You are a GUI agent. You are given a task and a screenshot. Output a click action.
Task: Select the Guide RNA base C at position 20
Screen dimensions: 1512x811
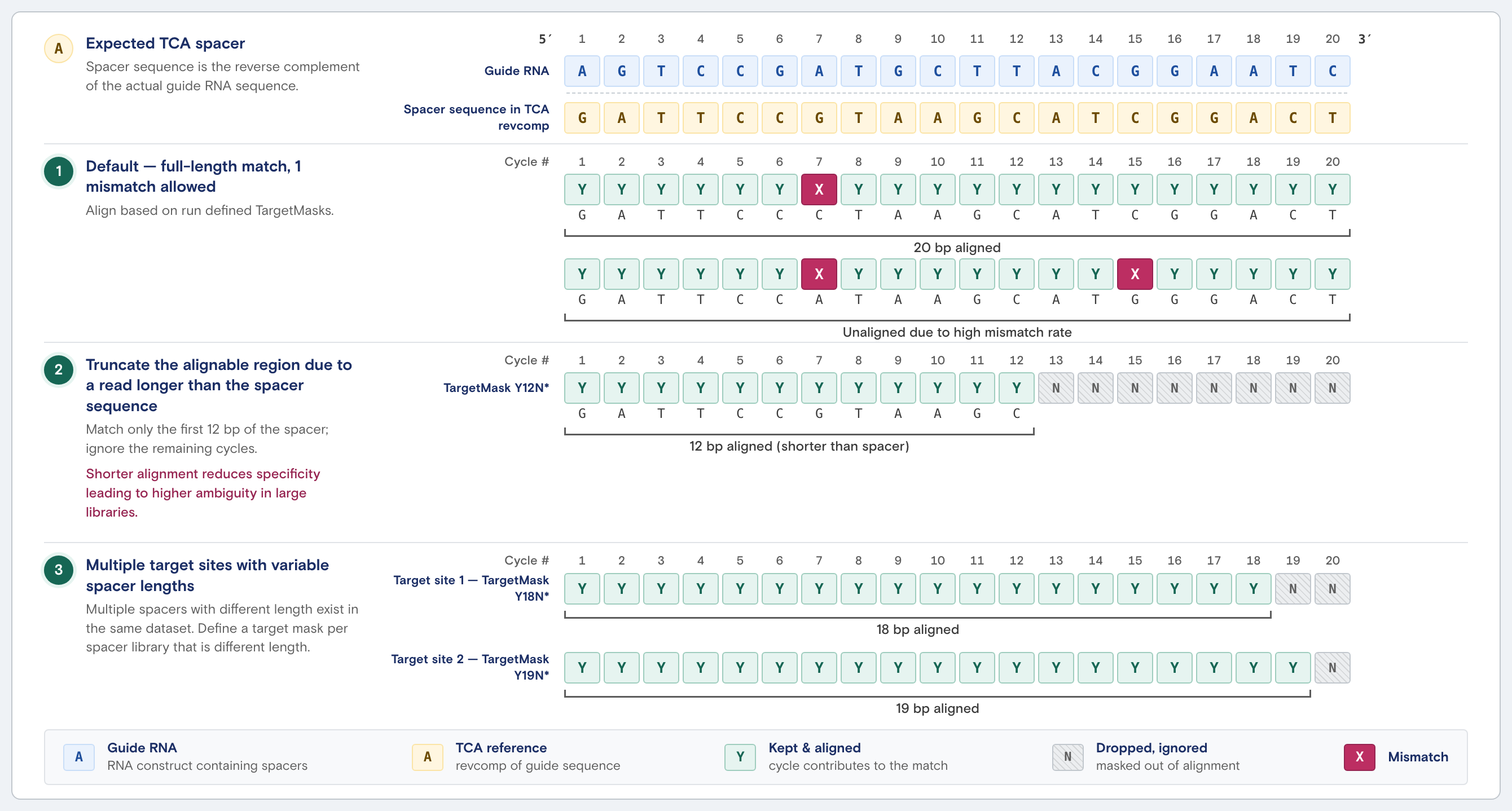[x=1333, y=71]
